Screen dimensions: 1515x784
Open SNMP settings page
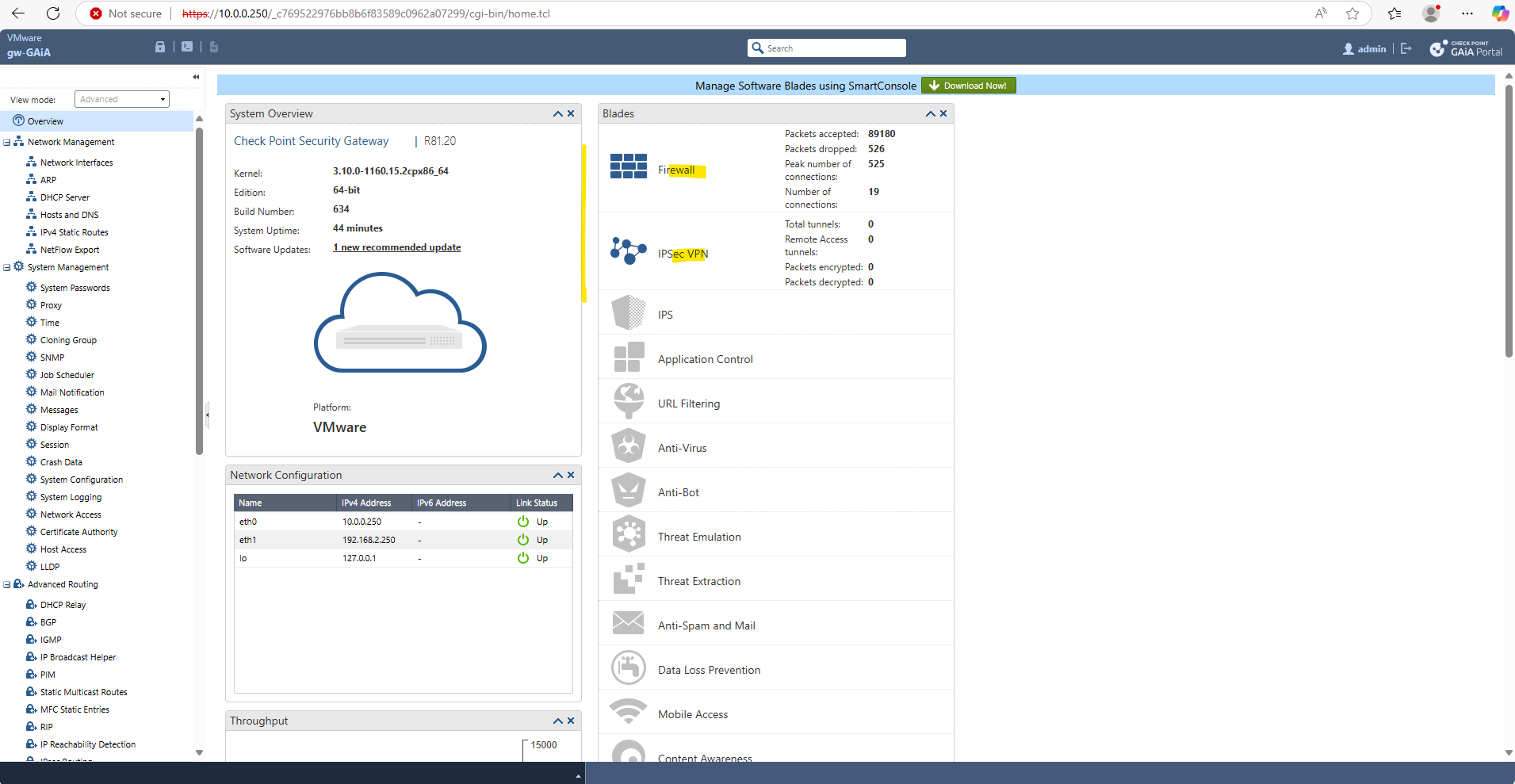click(52, 358)
